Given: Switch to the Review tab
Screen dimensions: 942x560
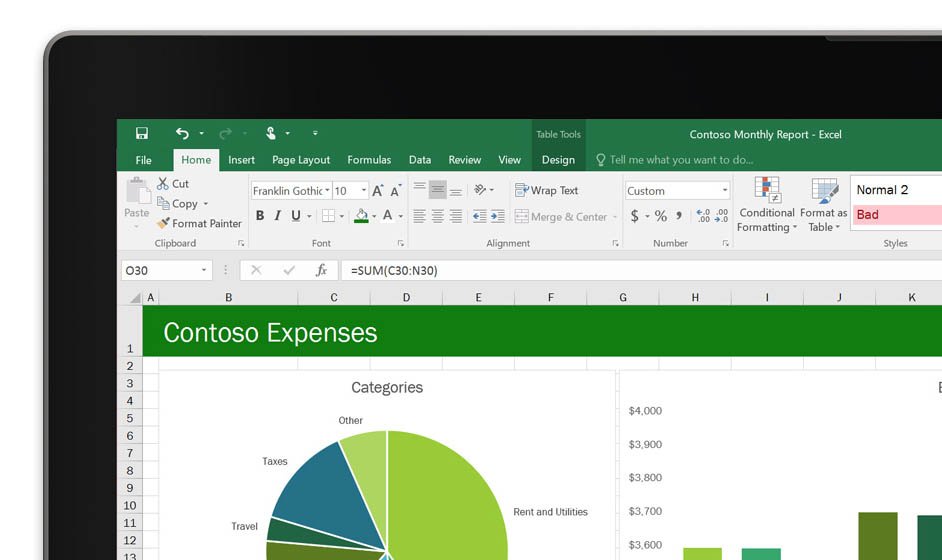Looking at the screenshot, I should [464, 160].
